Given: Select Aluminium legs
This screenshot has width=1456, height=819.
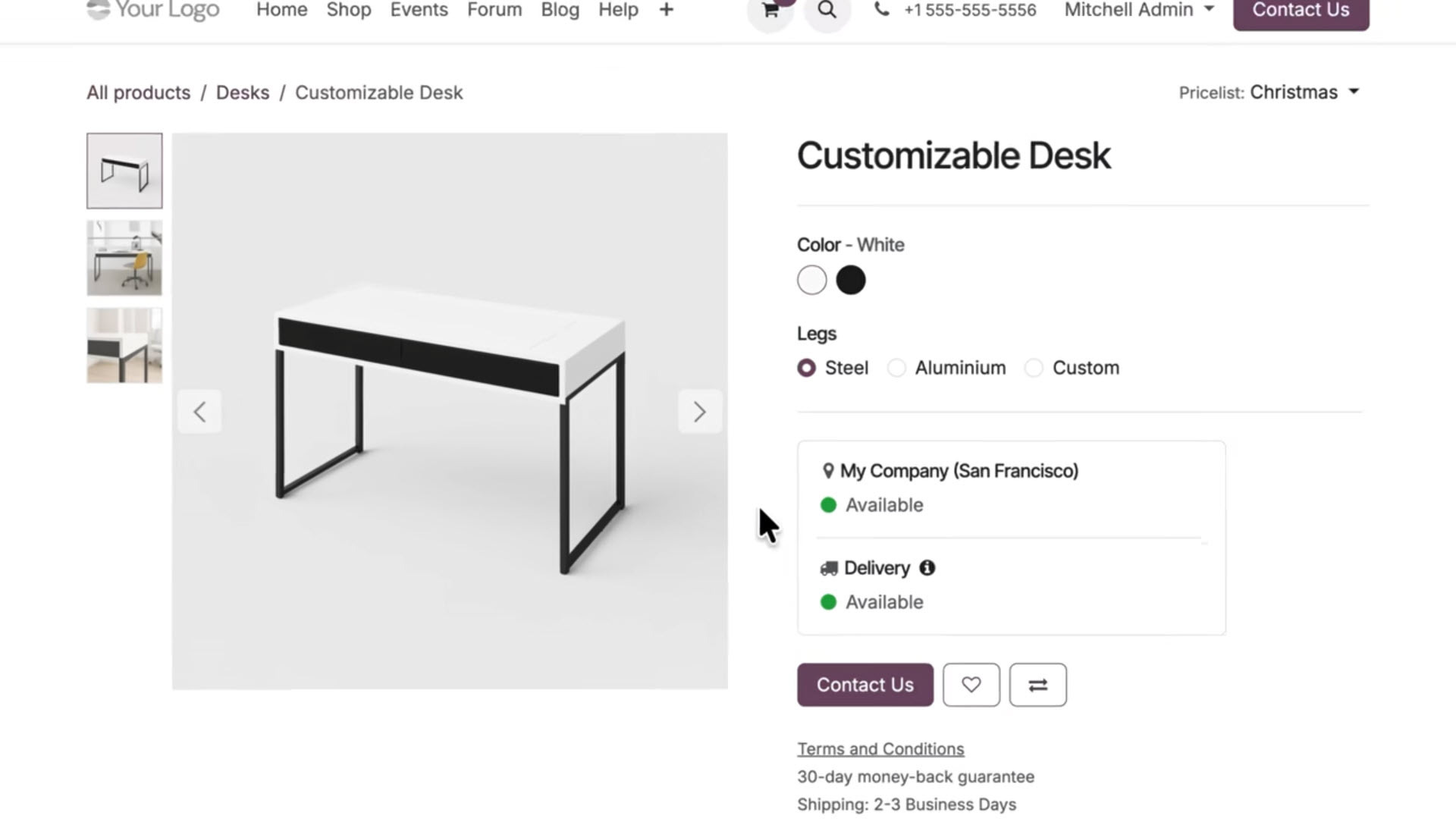Looking at the screenshot, I should click(x=897, y=368).
